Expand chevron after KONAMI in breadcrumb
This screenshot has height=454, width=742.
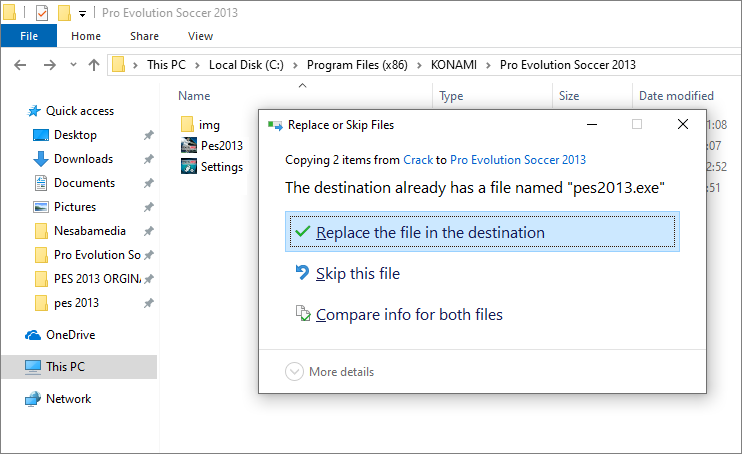click(488, 65)
